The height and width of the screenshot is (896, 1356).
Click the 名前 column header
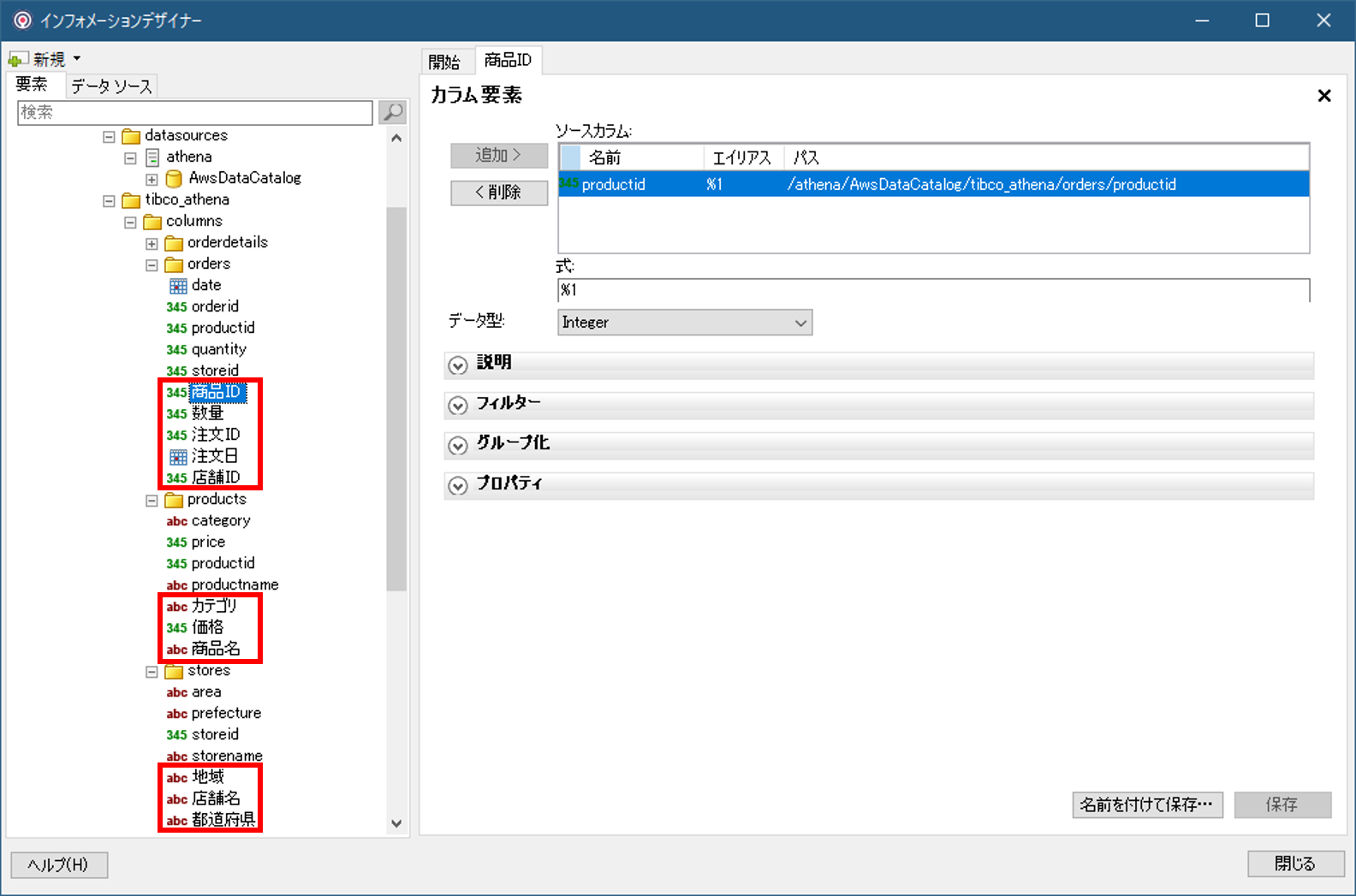(x=642, y=157)
